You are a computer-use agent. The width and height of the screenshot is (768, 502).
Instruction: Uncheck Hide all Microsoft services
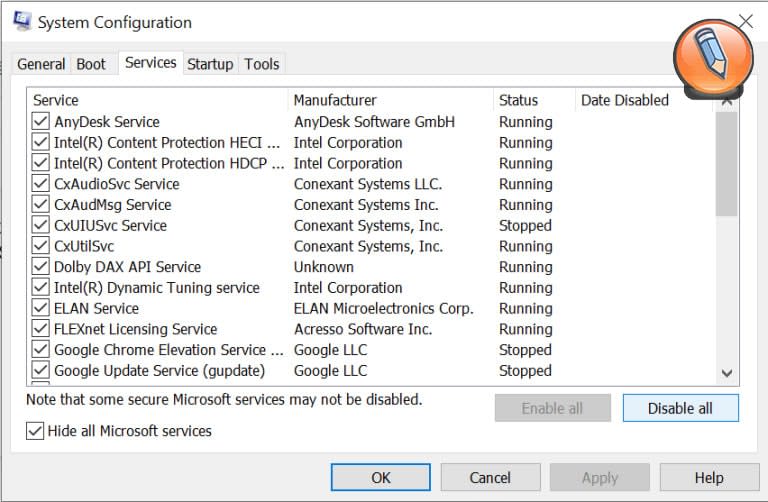[36, 431]
